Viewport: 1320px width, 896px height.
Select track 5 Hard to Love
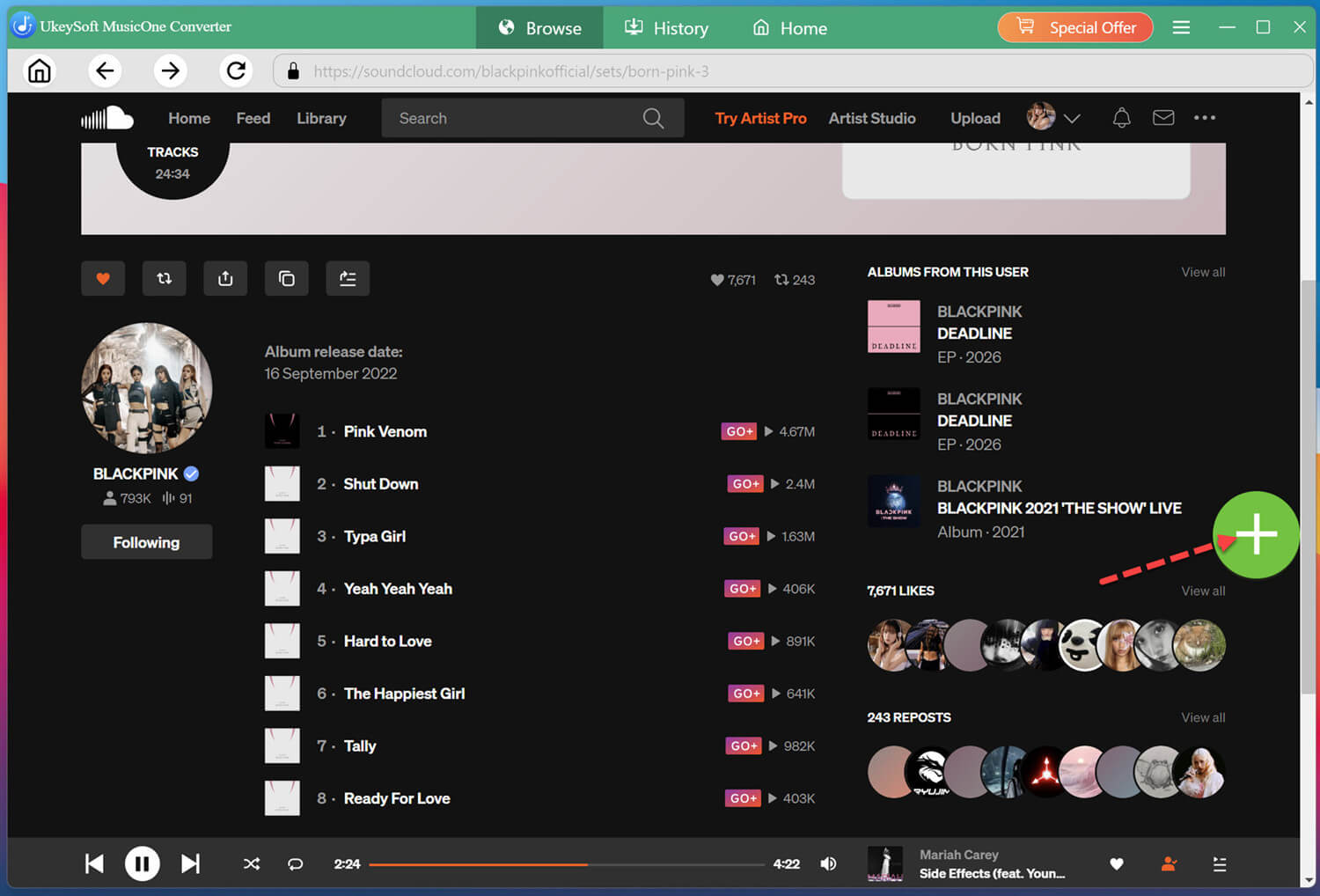click(x=387, y=641)
